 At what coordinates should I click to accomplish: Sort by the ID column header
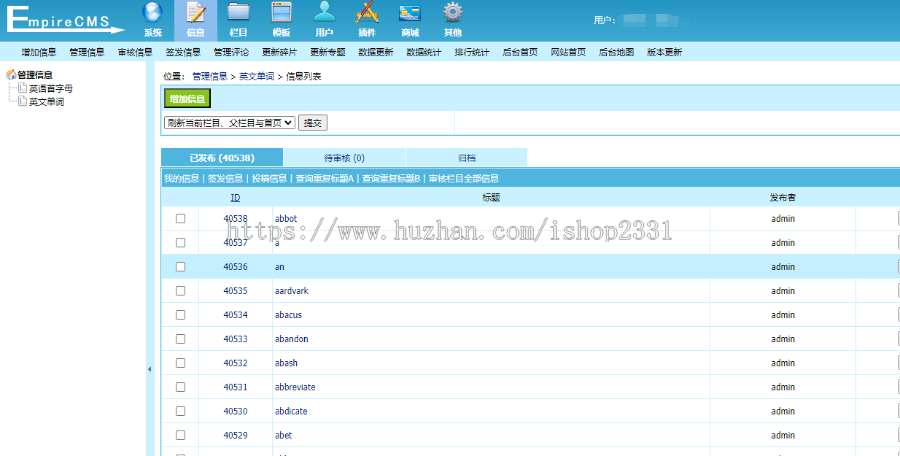pyautogui.click(x=235, y=198)
